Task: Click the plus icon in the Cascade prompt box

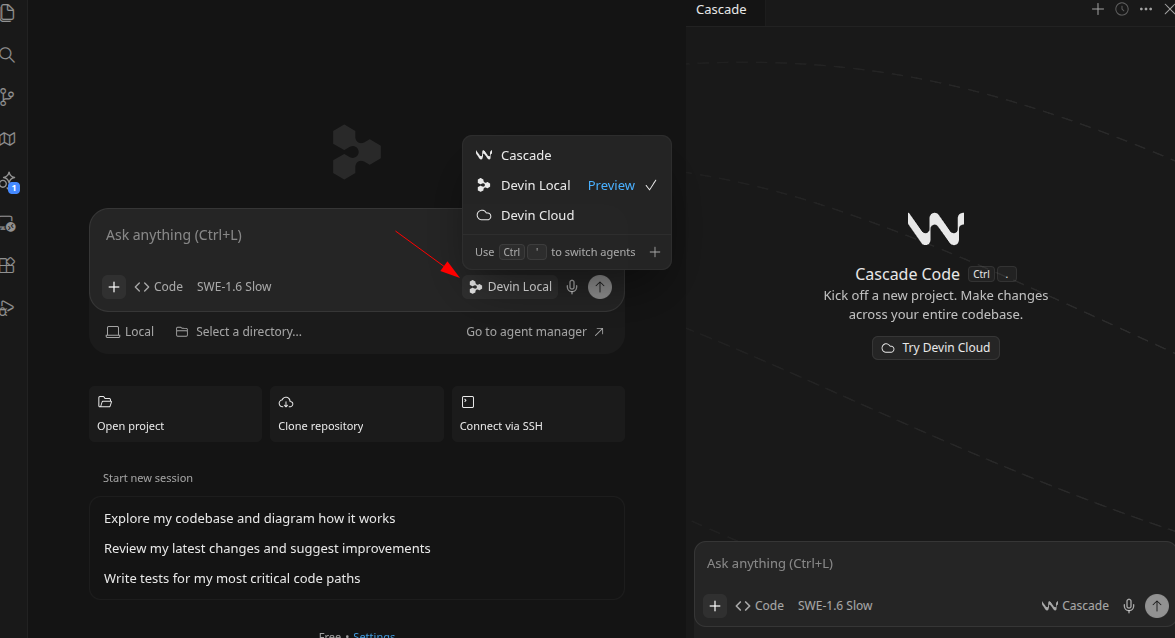Action: coord(715,606)
